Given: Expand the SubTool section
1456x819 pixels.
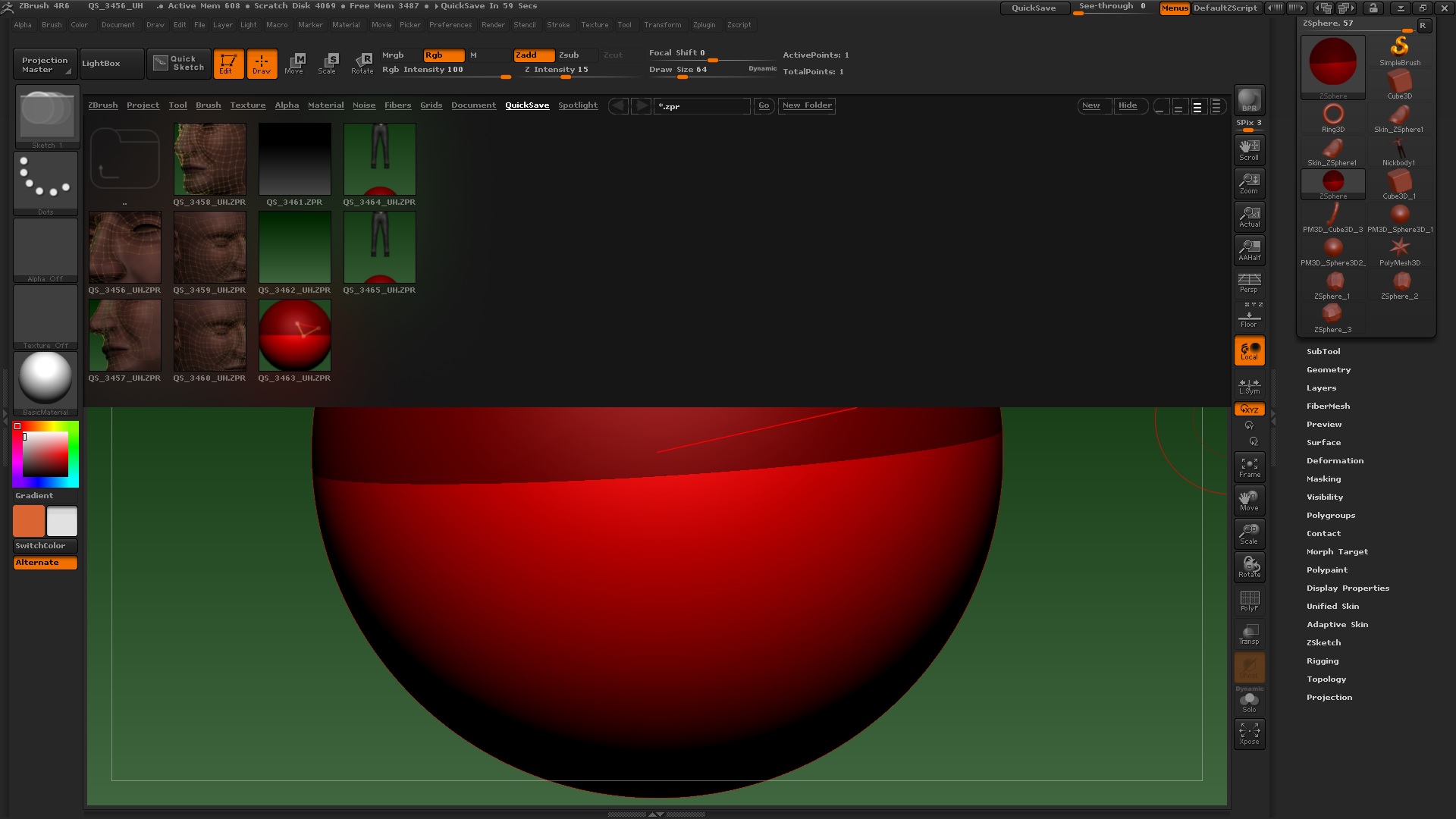Looking at the screenshot, I should click(x=1323, y=351).
